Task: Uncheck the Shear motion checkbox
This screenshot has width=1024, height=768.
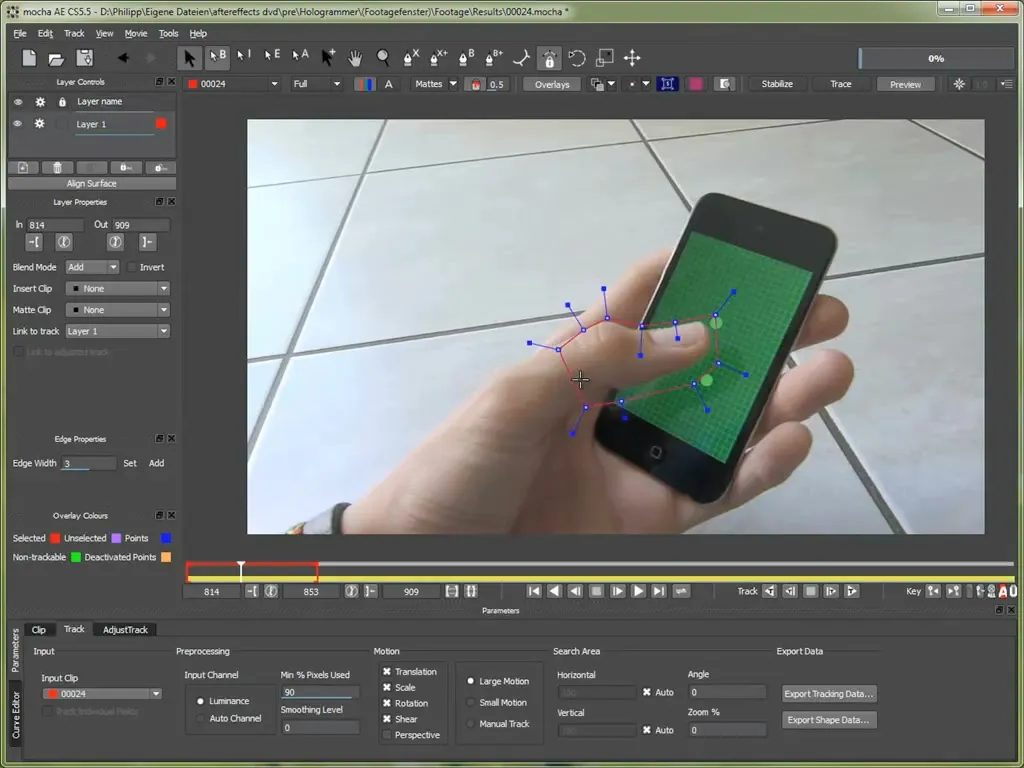Action: pyautogui.click(x=387, y=719)
